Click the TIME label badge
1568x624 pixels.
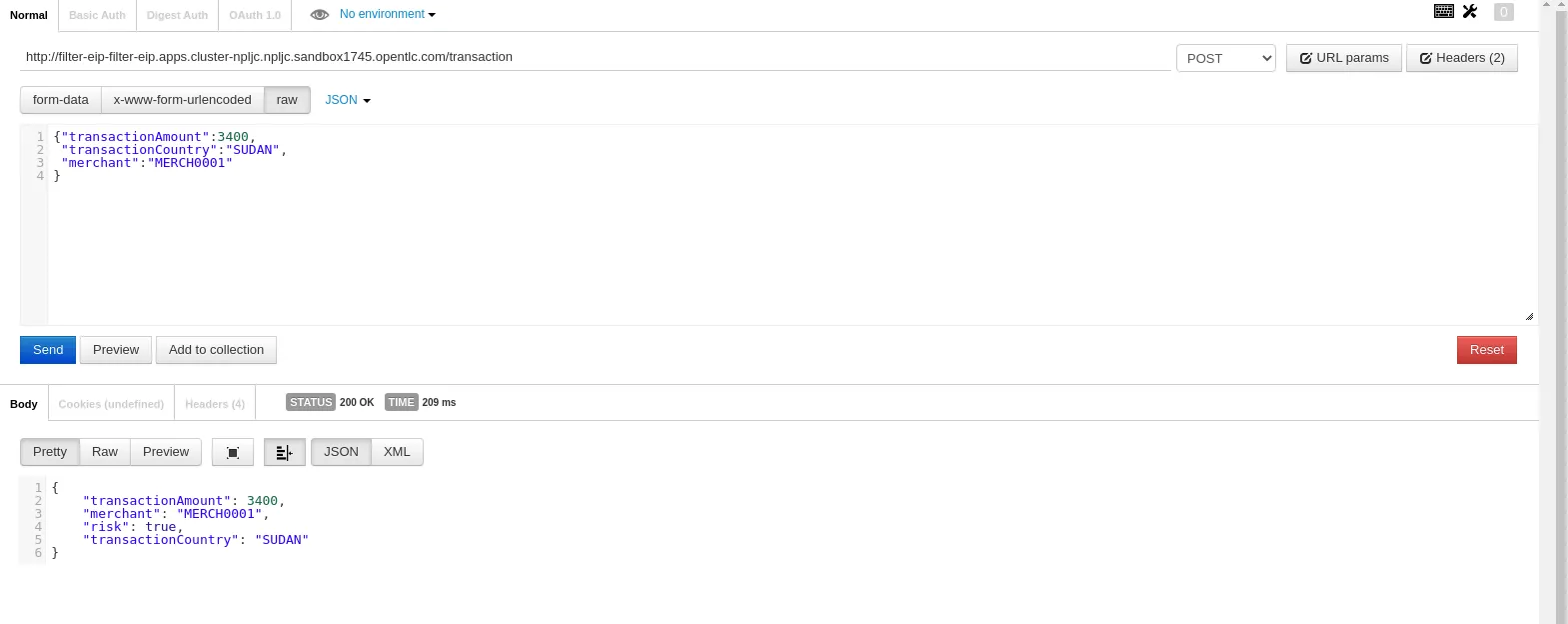pos(402,402)
